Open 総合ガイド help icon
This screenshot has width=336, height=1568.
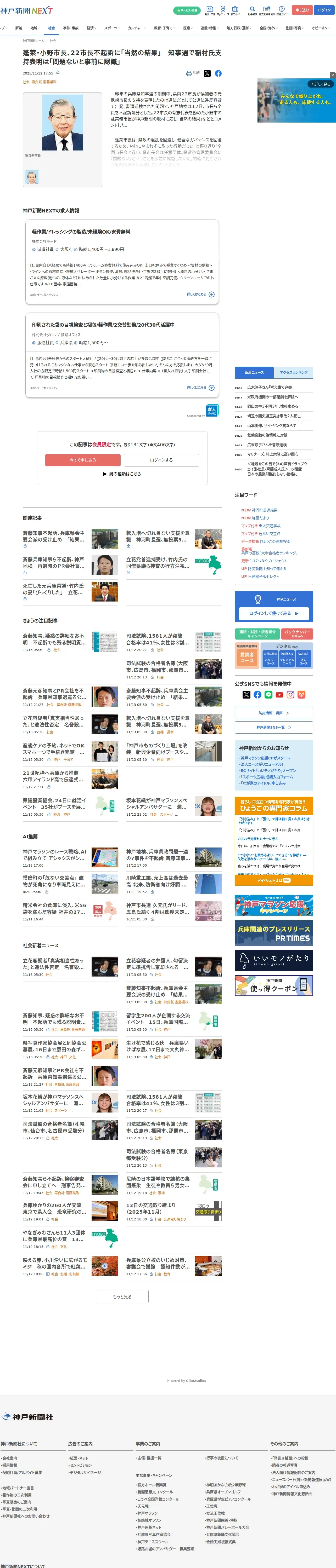[x=282, y=10]
